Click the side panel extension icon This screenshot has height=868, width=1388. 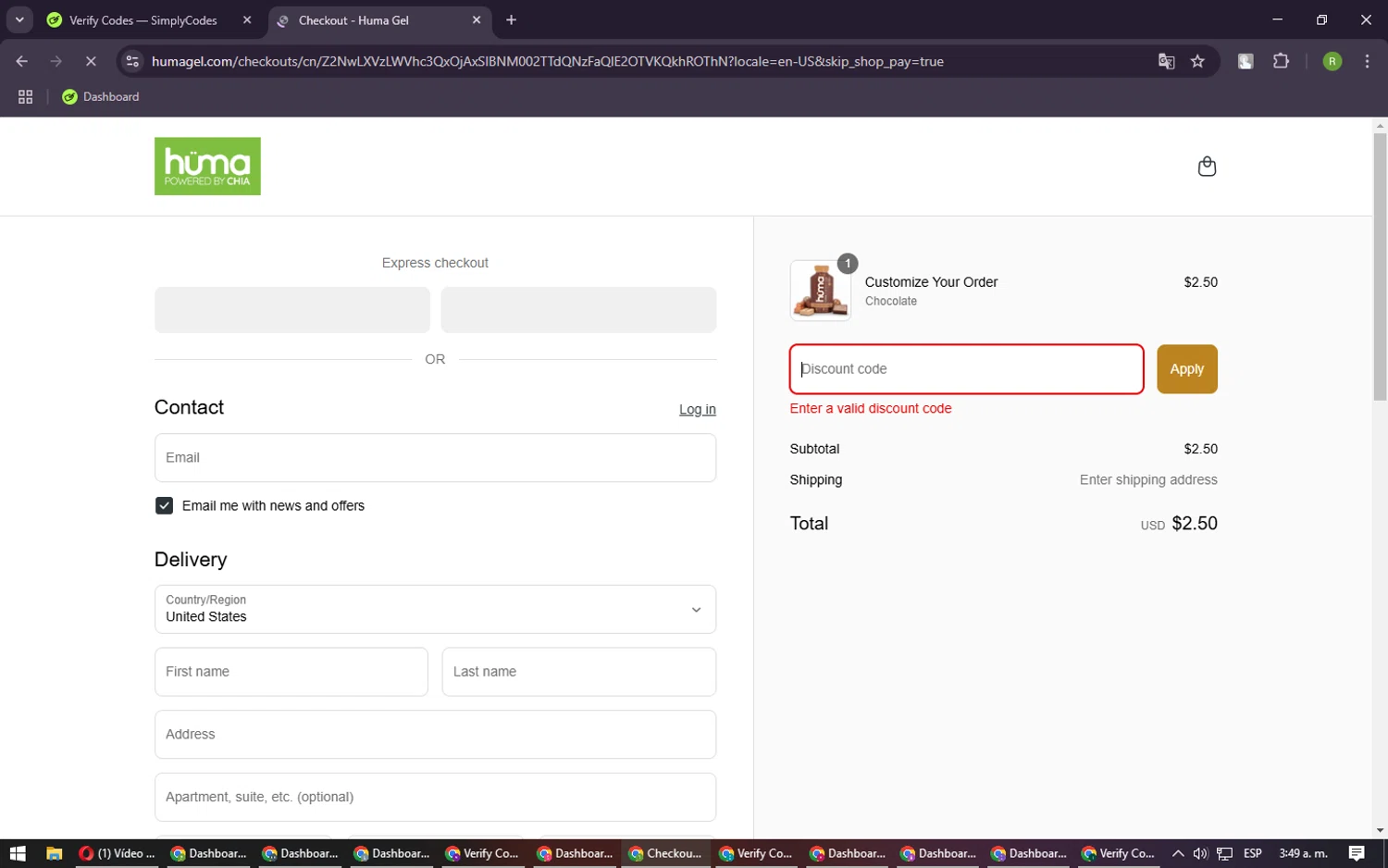[x=1245, y=61]
